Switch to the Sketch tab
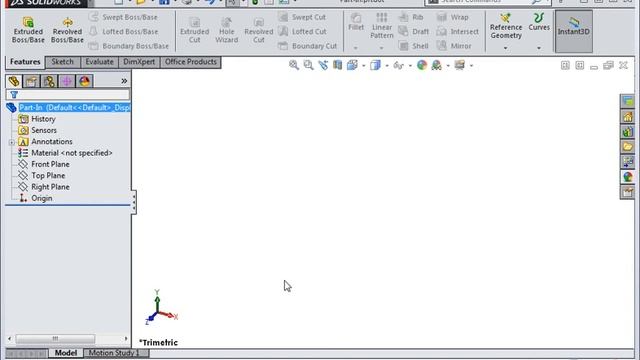640x360 pixels. pyautogui.click(x=62, y=62)
